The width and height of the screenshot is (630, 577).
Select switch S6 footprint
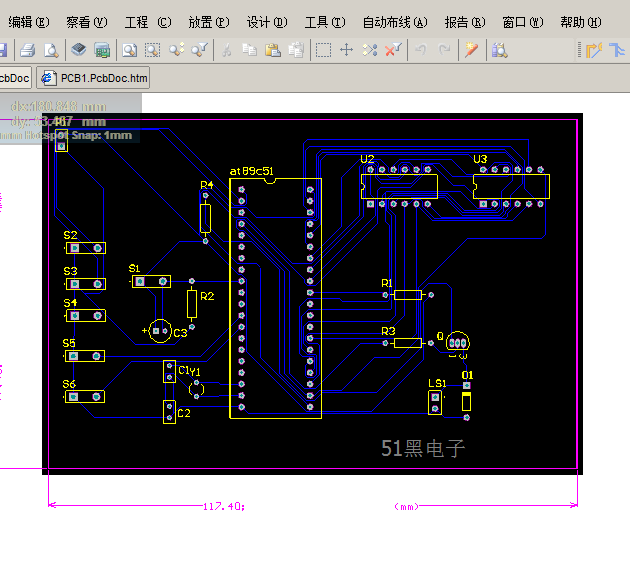(x=85, y=397)
